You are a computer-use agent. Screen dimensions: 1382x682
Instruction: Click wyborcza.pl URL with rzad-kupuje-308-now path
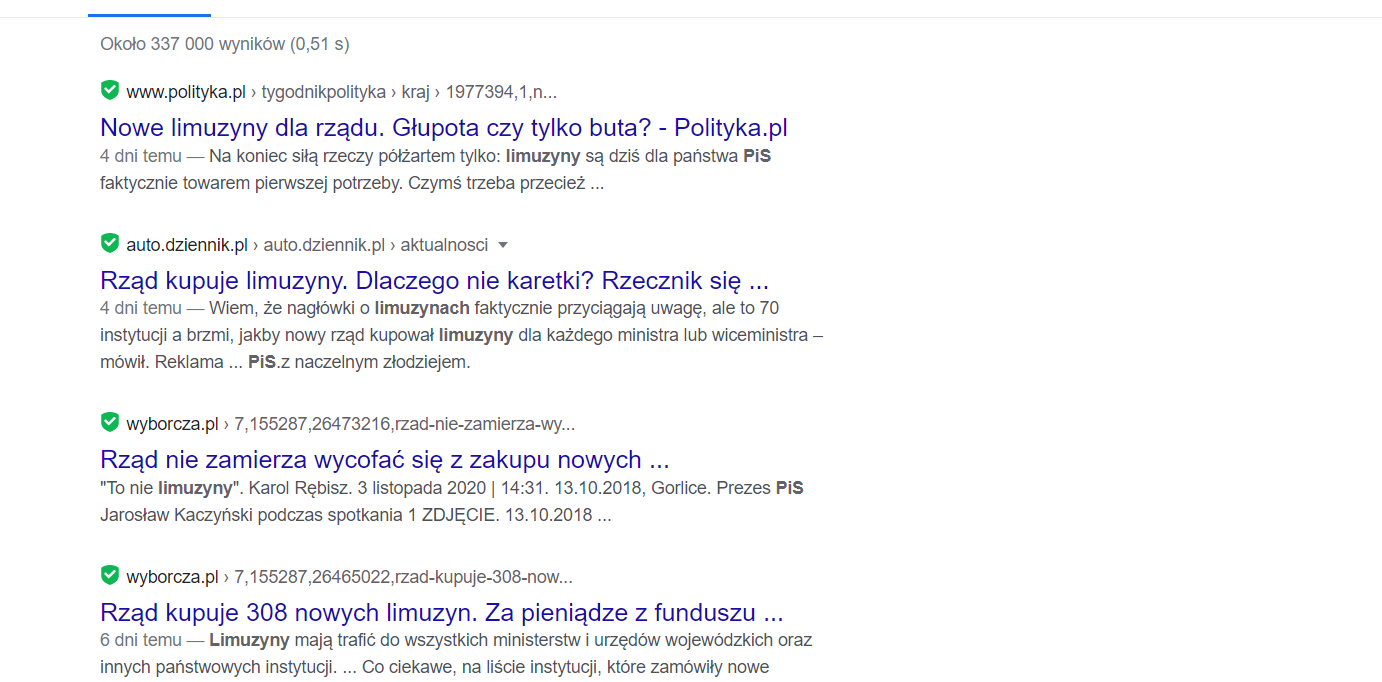click(x=349, y=577)
